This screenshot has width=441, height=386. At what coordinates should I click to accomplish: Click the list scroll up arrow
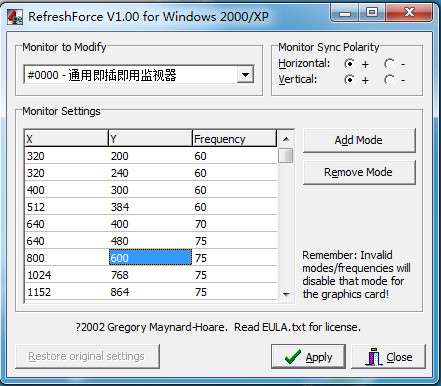pos(286,139)
